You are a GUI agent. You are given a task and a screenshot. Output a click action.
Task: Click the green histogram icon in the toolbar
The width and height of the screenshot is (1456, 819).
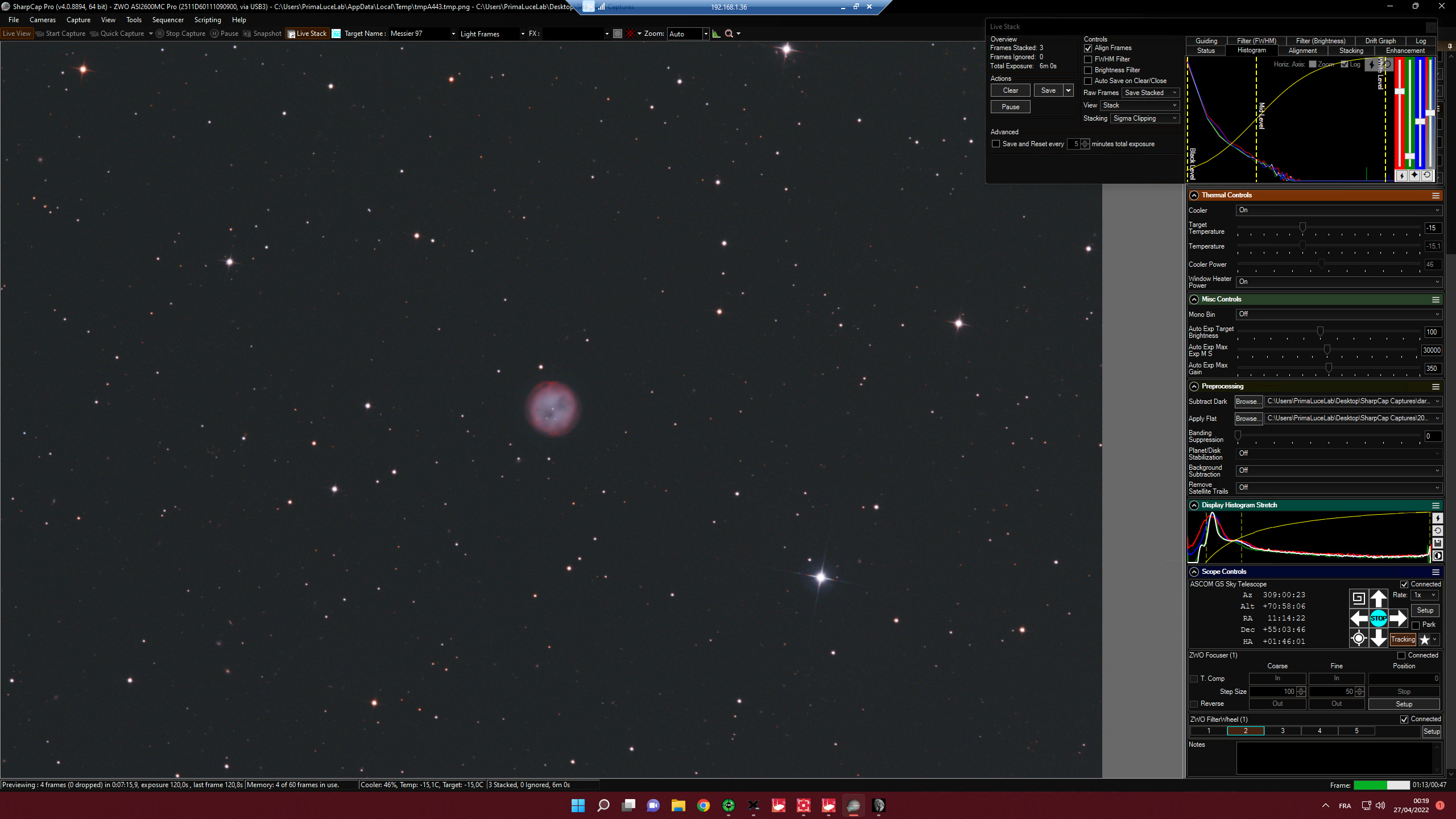tap(717, 34)
